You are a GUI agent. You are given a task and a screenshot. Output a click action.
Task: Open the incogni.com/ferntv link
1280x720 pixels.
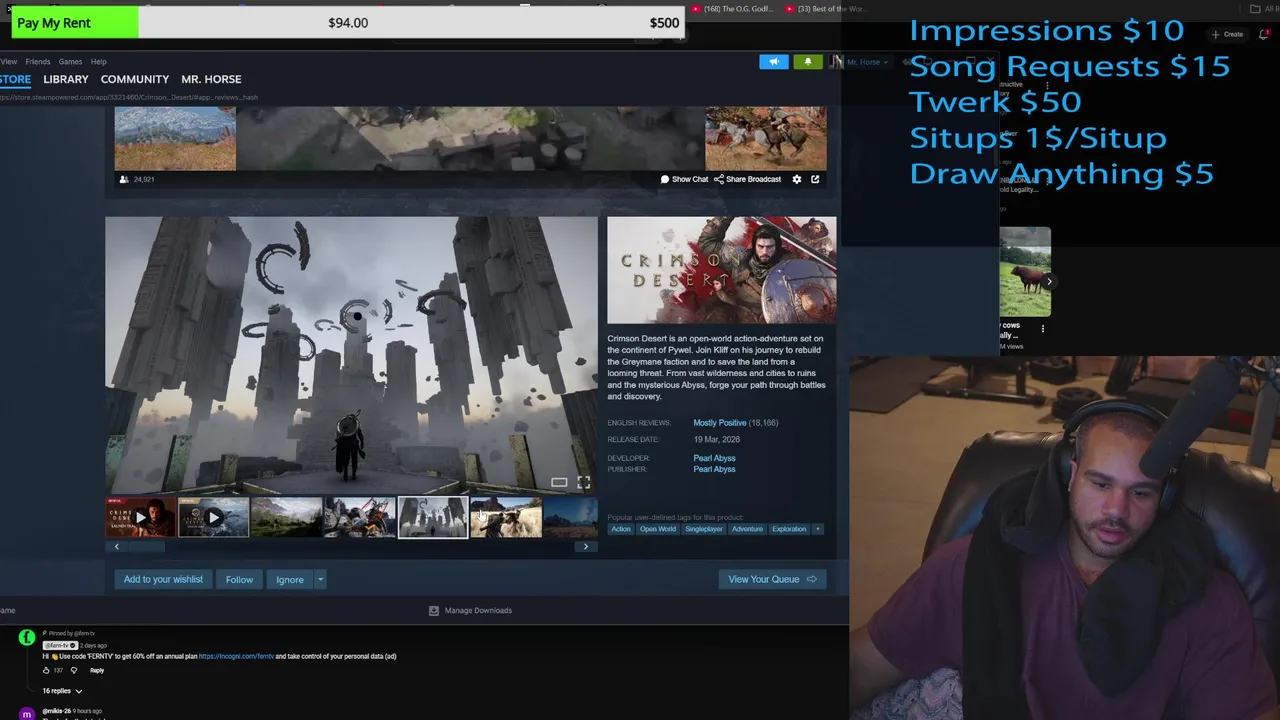click(x=236, y=656)
